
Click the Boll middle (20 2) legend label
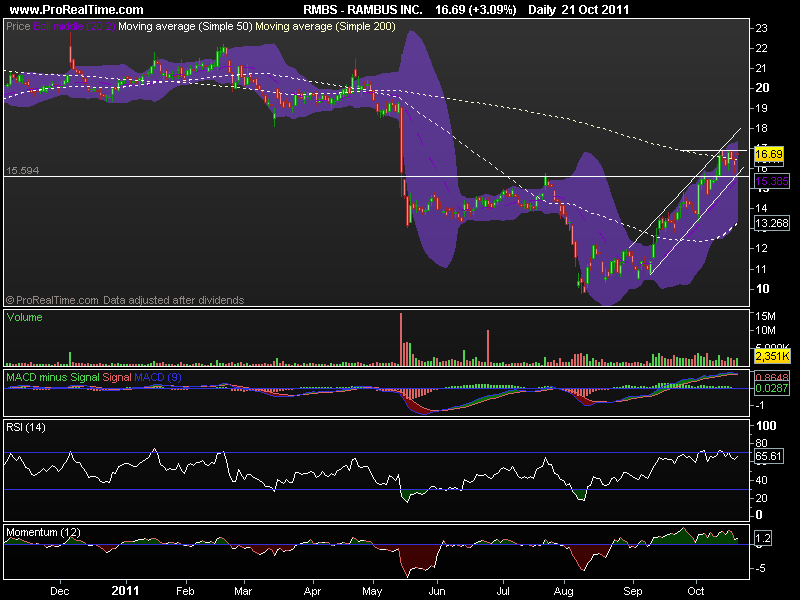click(74, 26)
